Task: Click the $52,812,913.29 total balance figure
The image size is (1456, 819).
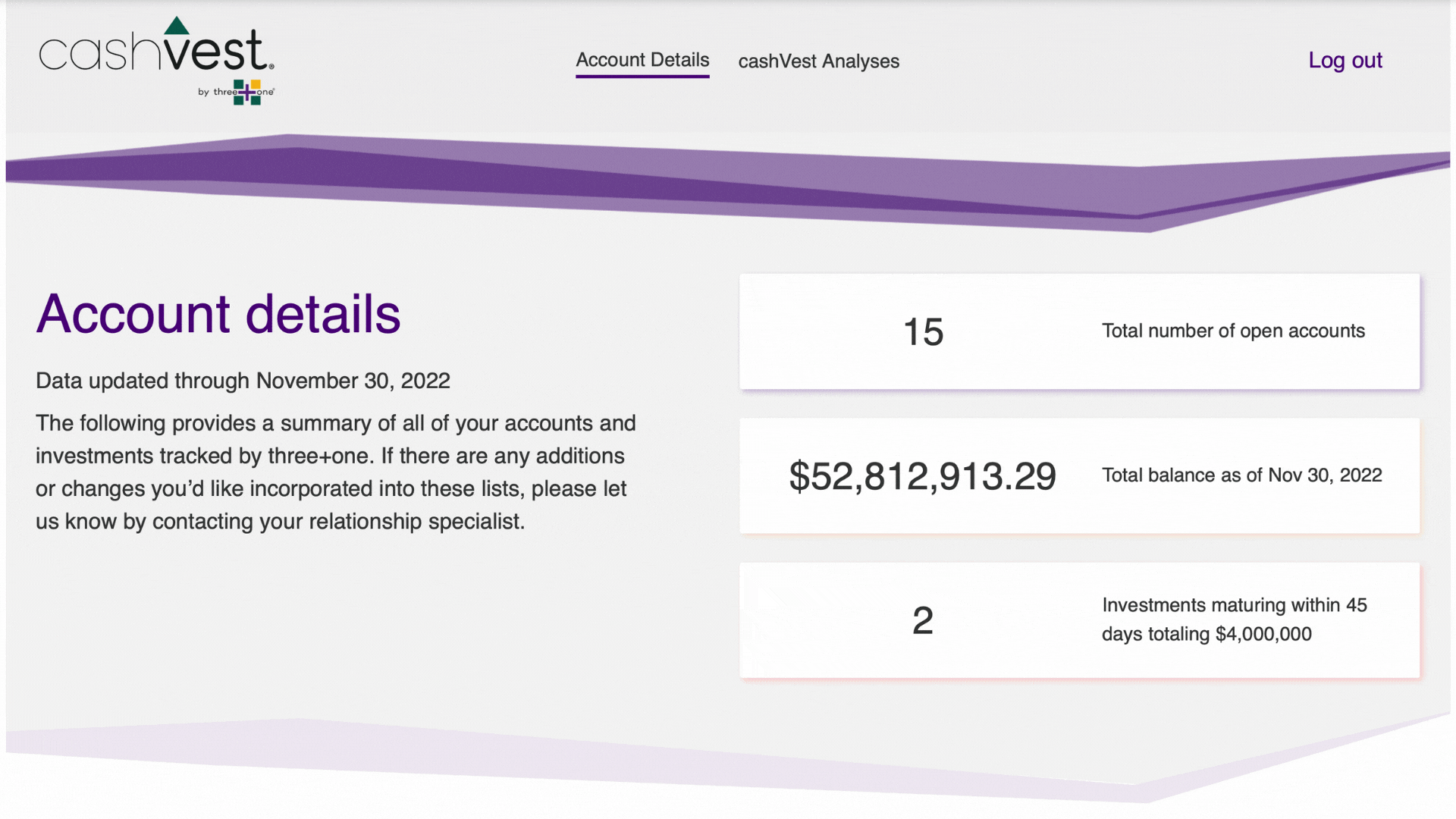Action: click(x=923, y=476)
